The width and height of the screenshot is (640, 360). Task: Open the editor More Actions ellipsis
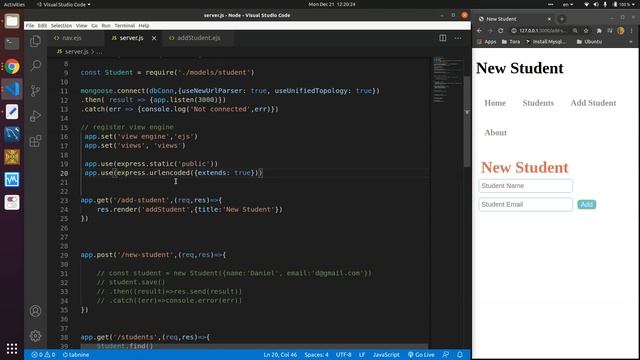[x=458, y=38]
